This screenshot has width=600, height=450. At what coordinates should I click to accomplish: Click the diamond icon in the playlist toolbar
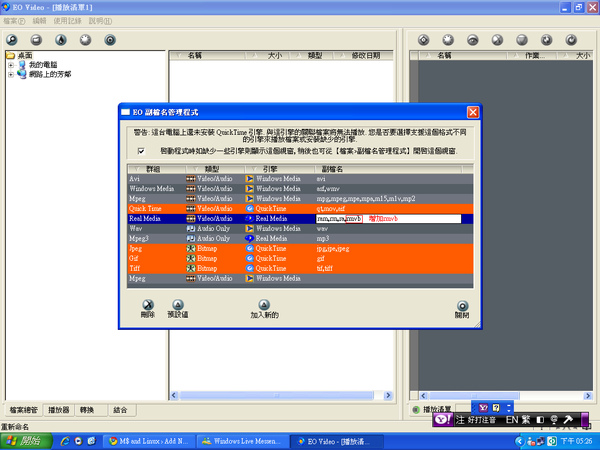coord(423,40)
